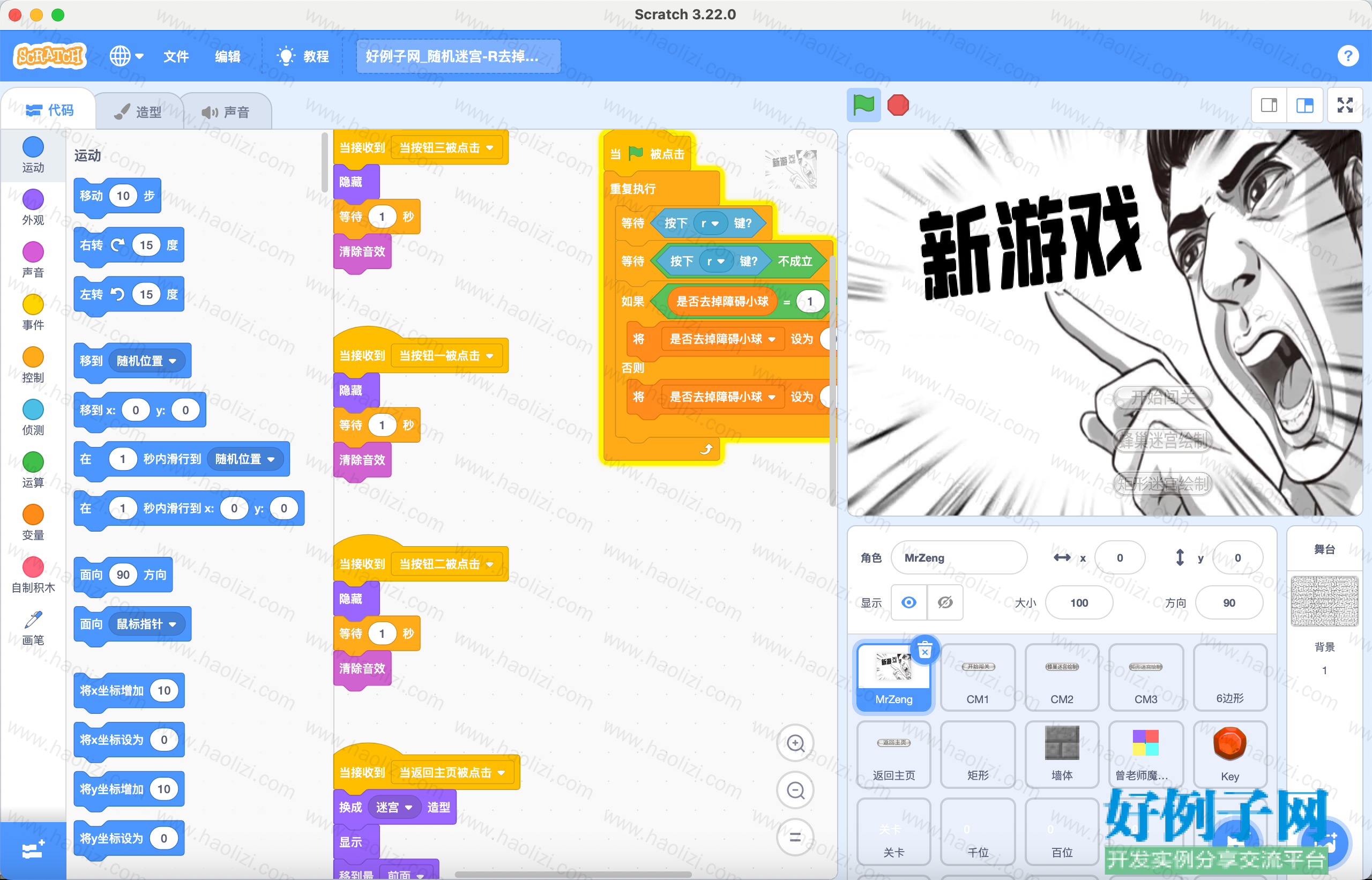This screenshot has height=880, width=1372.
Task: Click the 开始闯关 stage button
Action: tap(1164, 397)
